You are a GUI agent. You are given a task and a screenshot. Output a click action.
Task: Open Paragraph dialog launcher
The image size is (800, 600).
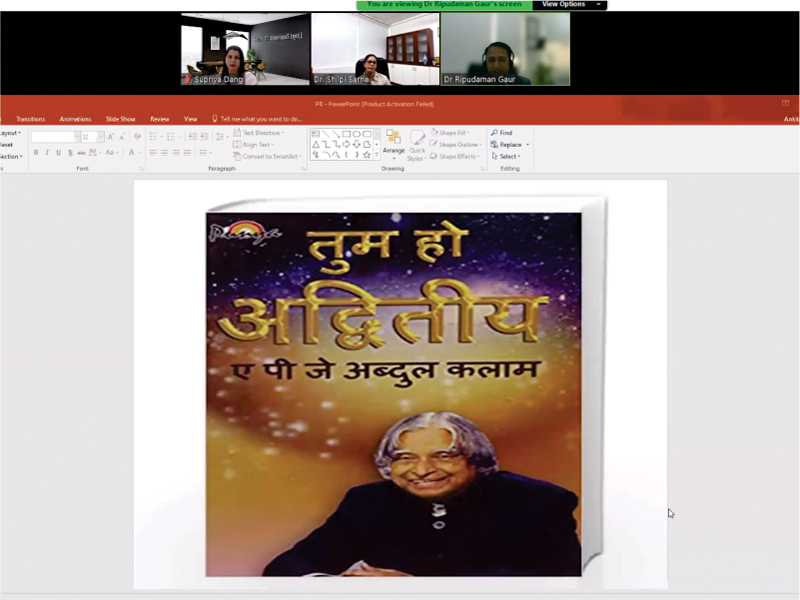pos(303,168)
